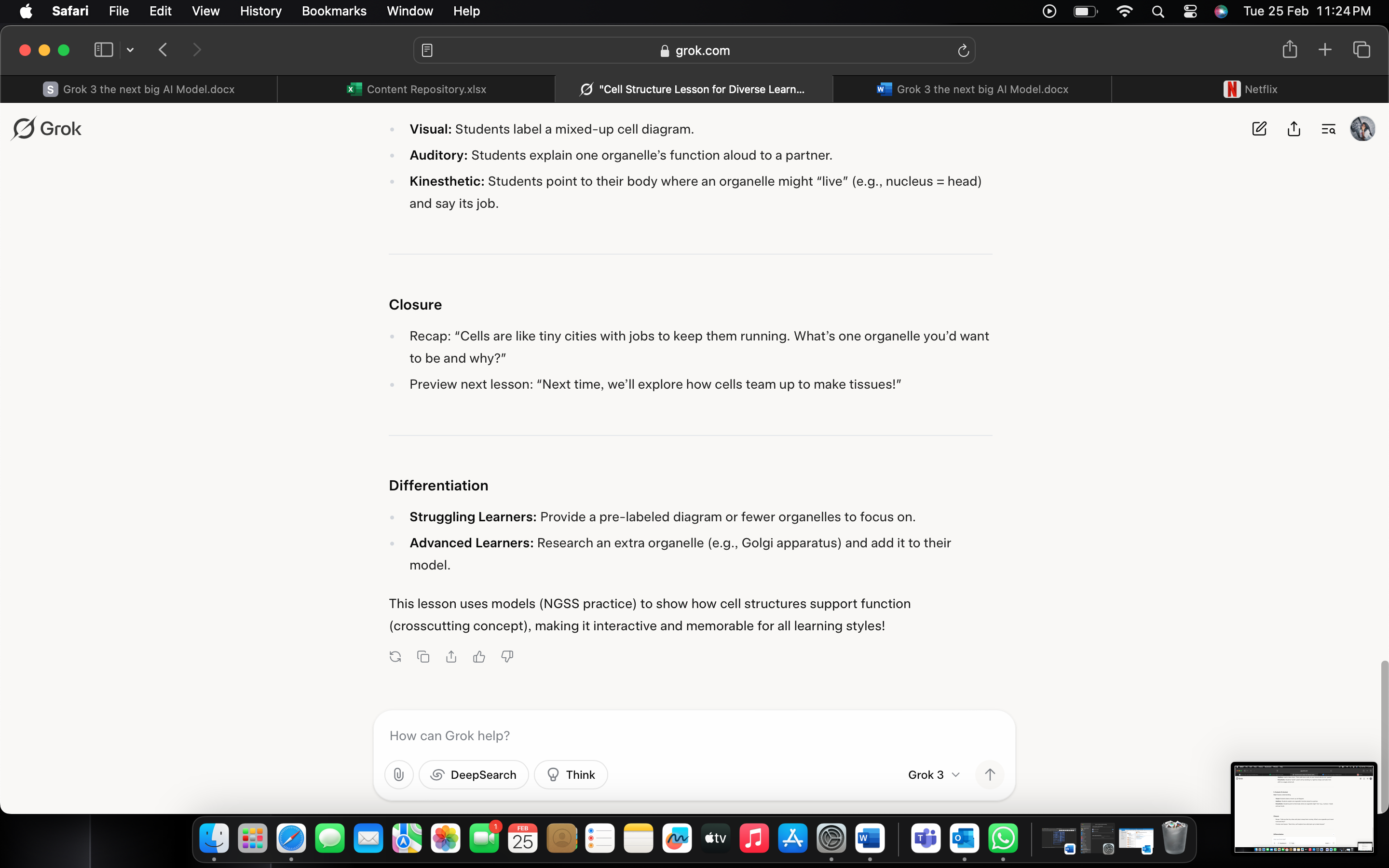
Task: Open the Bookmarks menu
Action: (x=334, y=11)
